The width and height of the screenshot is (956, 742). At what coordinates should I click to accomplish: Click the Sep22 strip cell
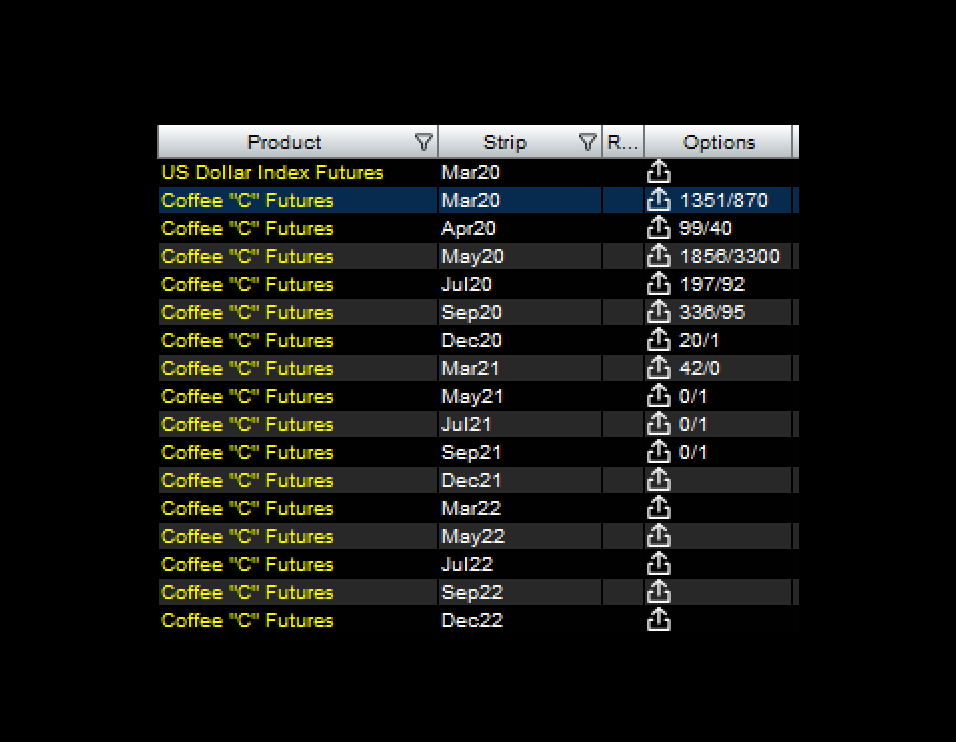coord(519,593)
